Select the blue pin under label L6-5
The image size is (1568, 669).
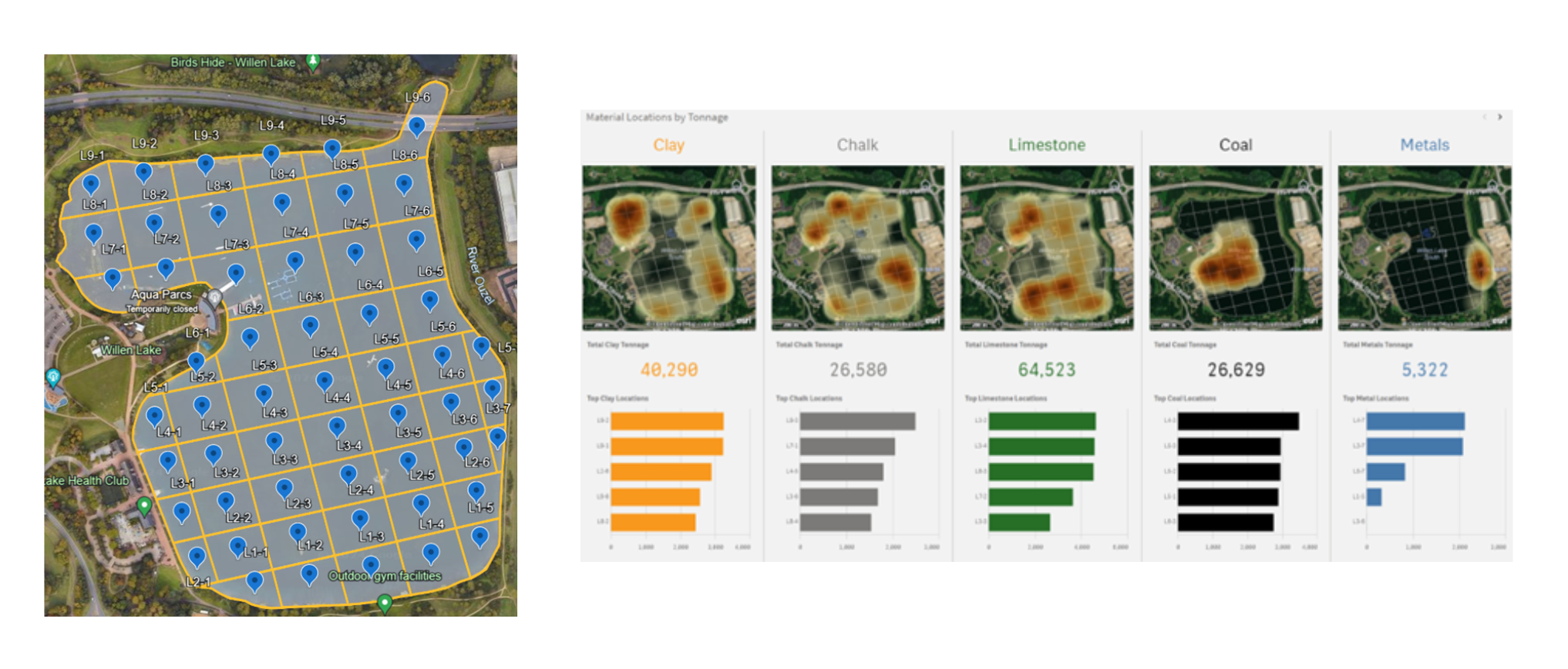click(430, 301)
